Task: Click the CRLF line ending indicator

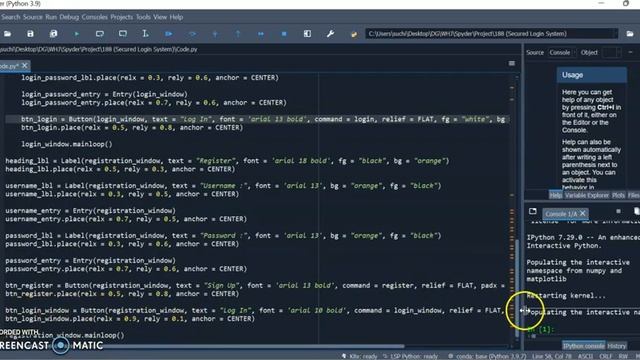Action: (605, 356)
